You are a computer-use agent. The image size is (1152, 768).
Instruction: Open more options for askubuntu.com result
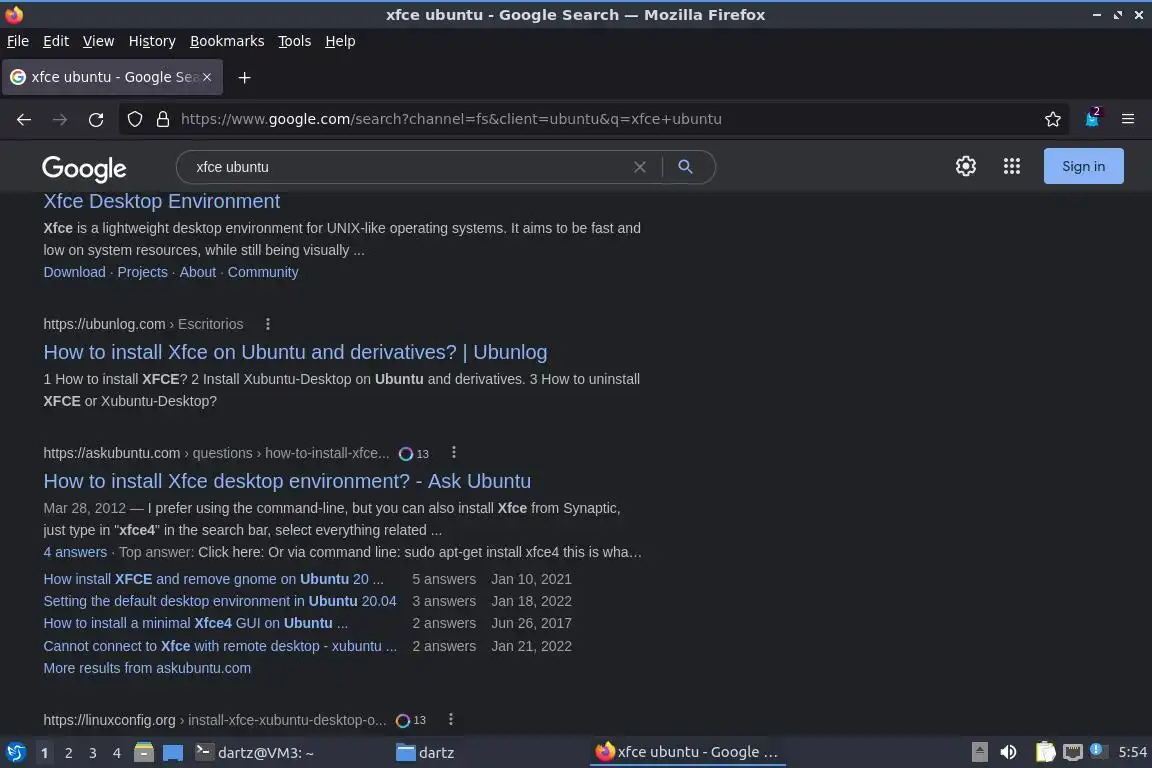[x=453, y=453]
